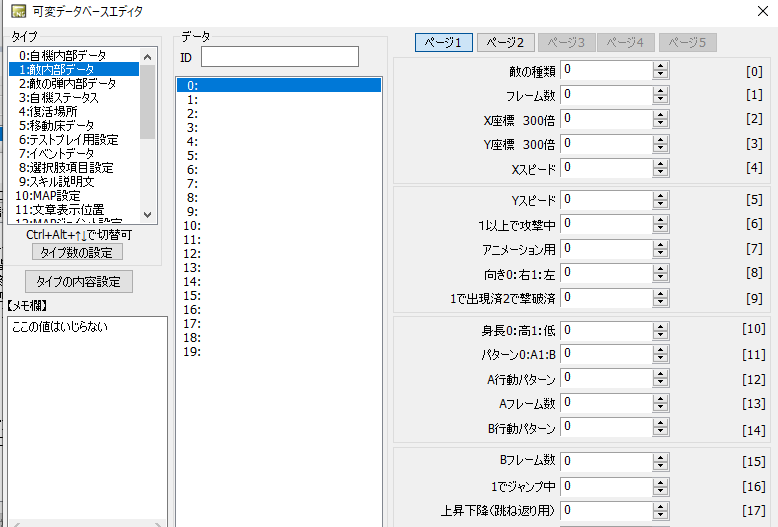Click the type list scroll-up arrow
Viewport: 778px width, 527px height.
tap(147, 57)
